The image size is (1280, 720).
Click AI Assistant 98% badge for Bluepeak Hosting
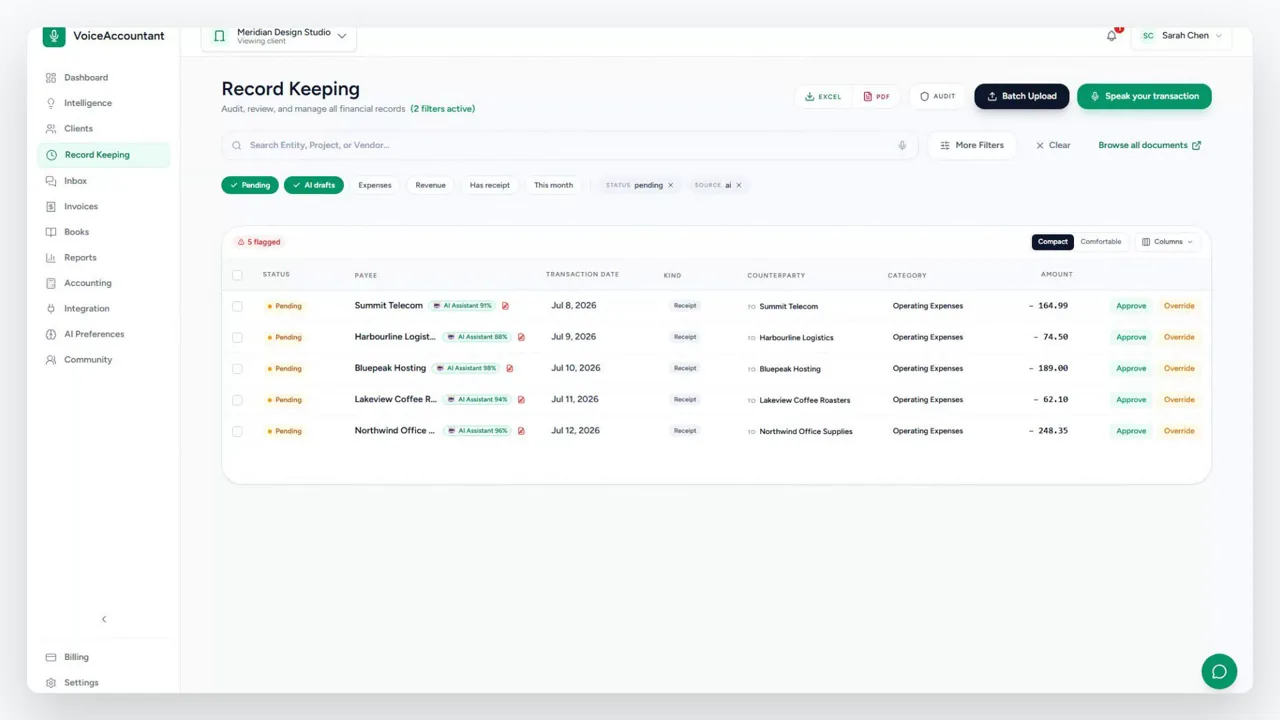pos(466,368)
